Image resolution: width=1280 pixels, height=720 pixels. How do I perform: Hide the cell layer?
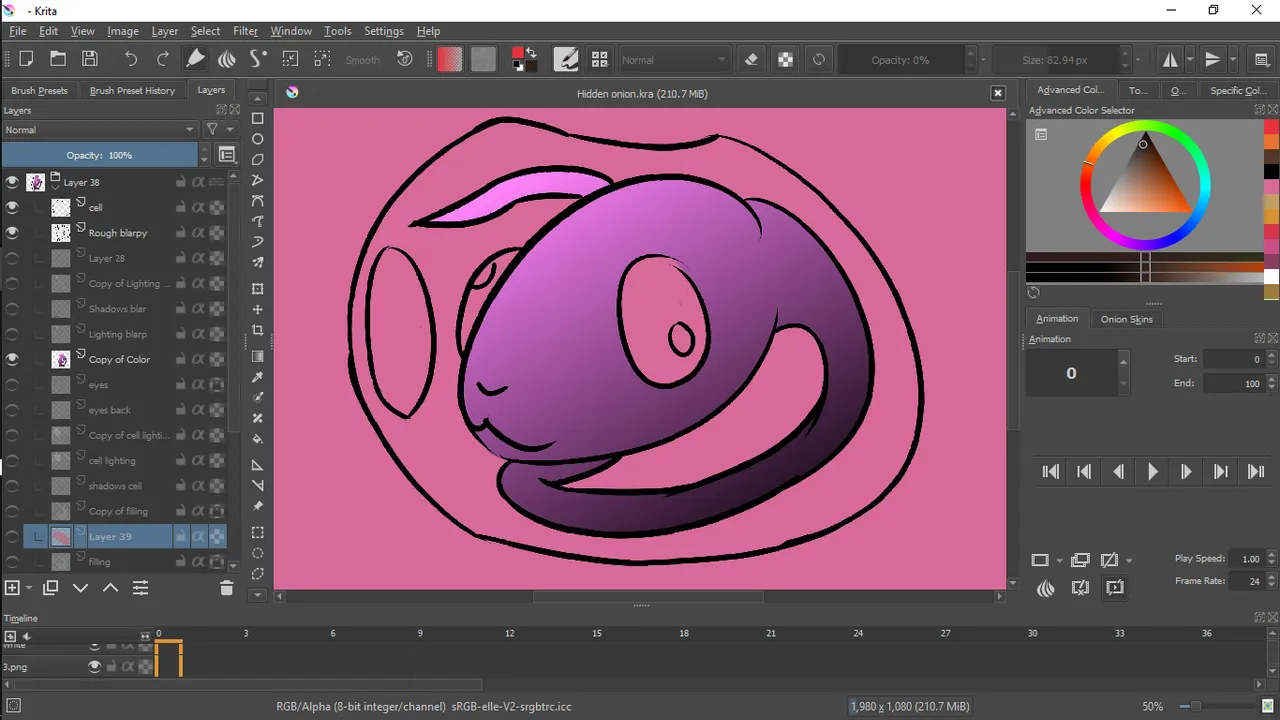[x=12, y=207]
